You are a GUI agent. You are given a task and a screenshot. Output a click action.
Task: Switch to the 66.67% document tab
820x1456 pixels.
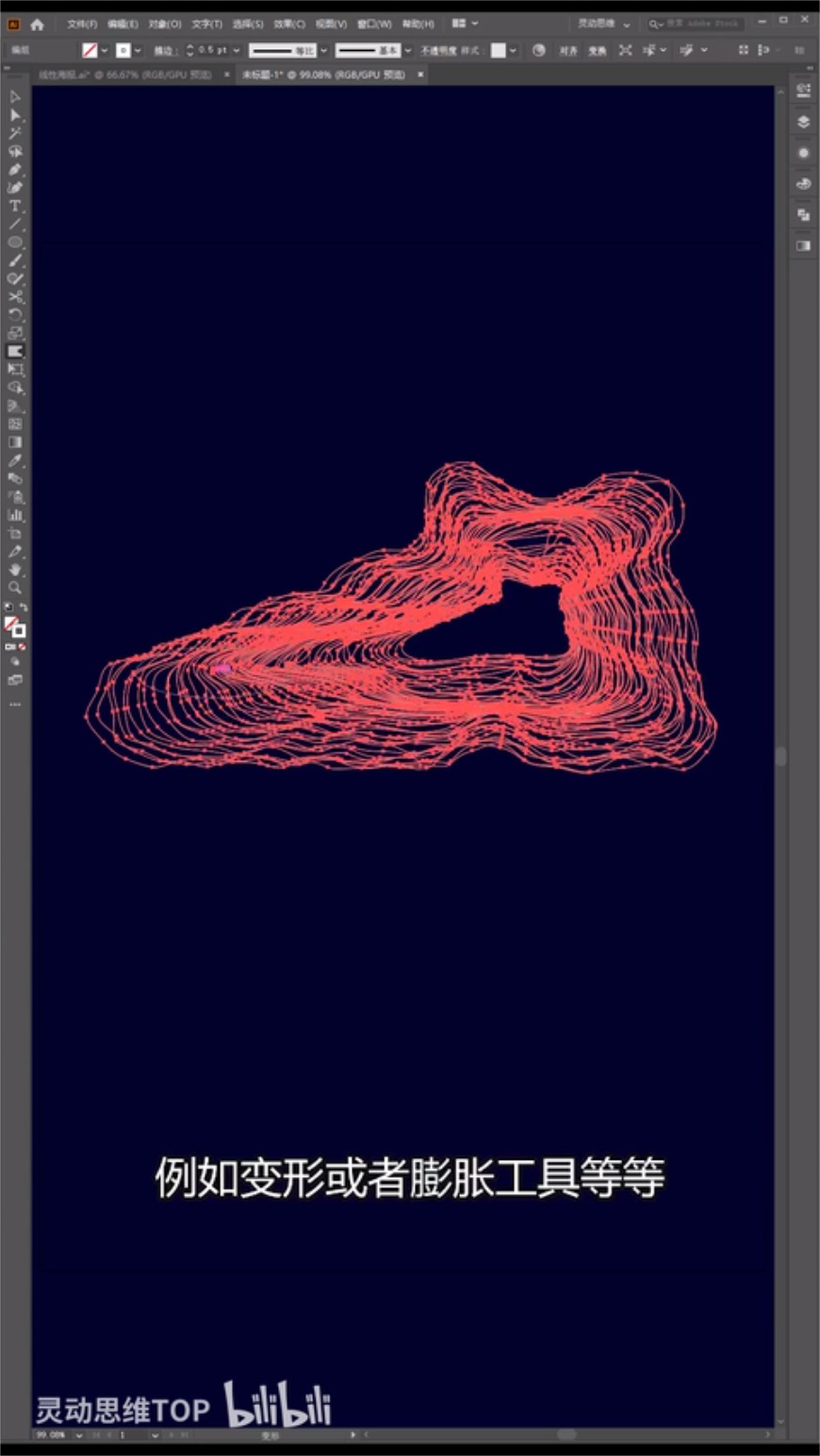[x=127, y=74]
